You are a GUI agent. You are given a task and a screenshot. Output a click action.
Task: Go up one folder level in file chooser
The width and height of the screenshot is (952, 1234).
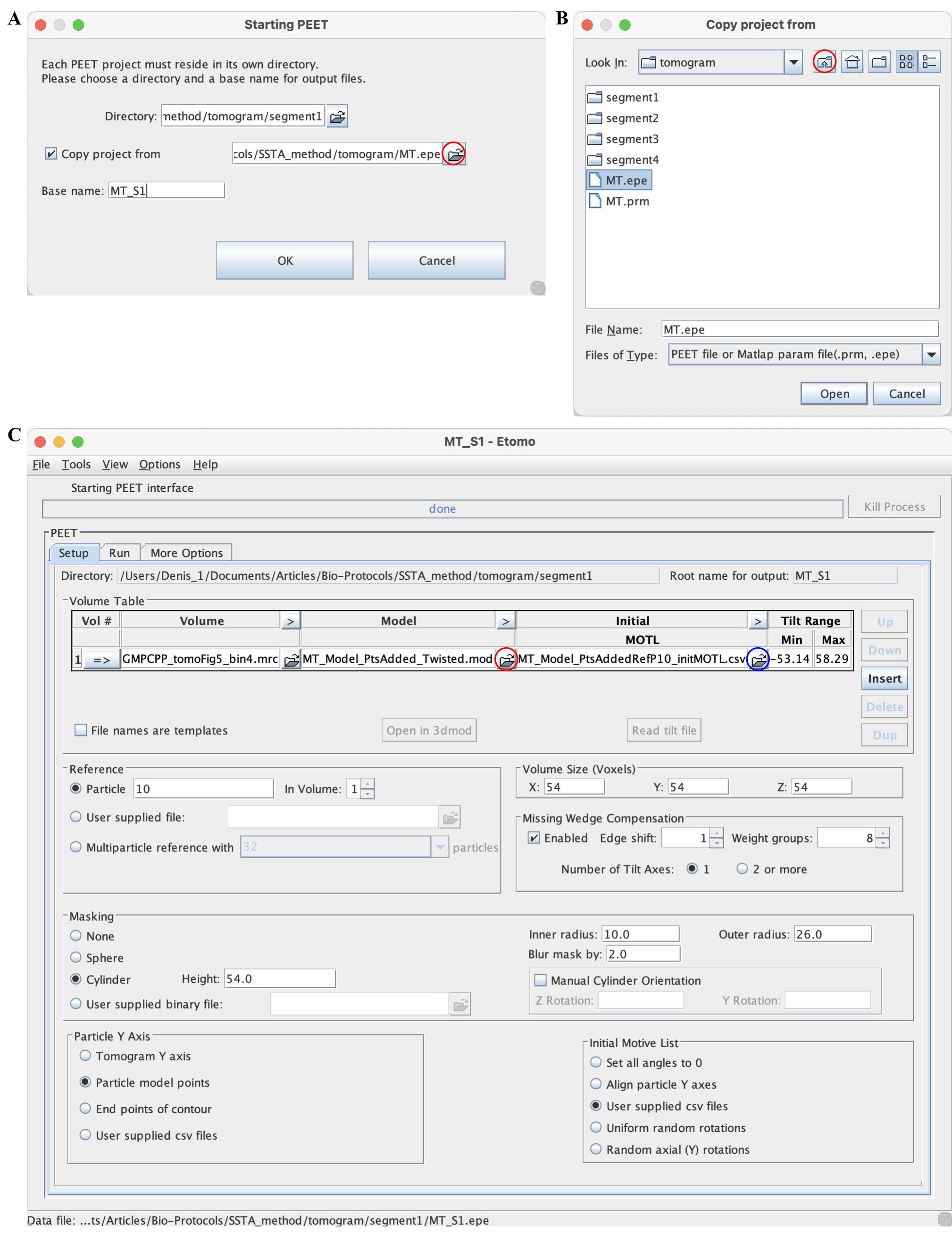pyautogui.click(x=824, y=62)
